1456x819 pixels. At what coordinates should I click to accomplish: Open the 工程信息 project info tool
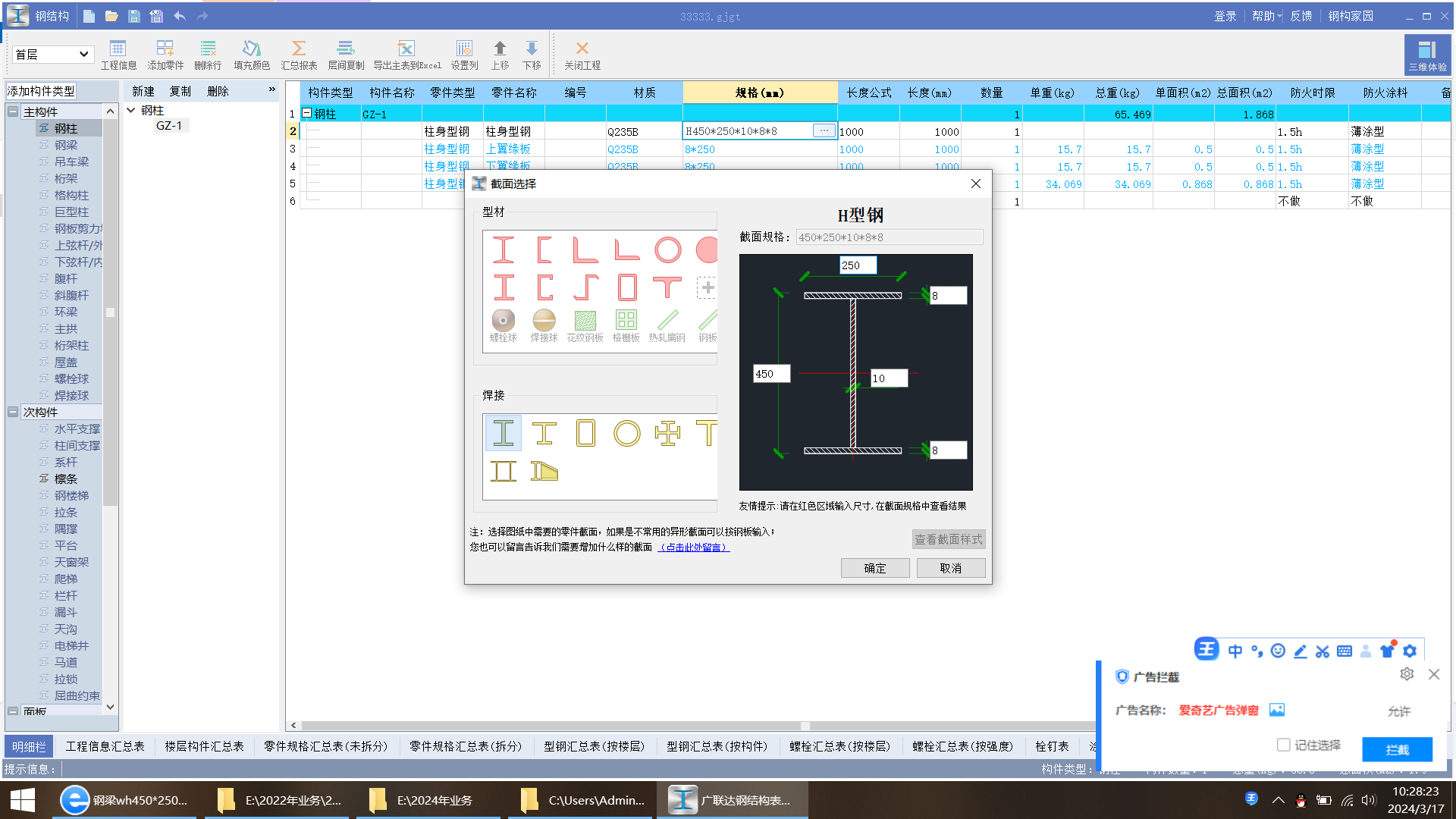coord(118,55)
